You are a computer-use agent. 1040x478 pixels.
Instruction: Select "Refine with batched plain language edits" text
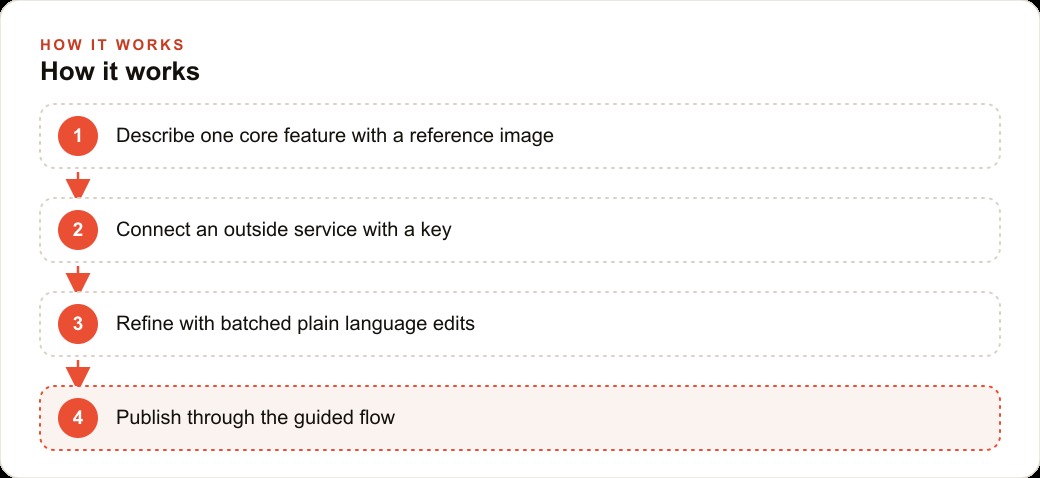tap(295, 324)
